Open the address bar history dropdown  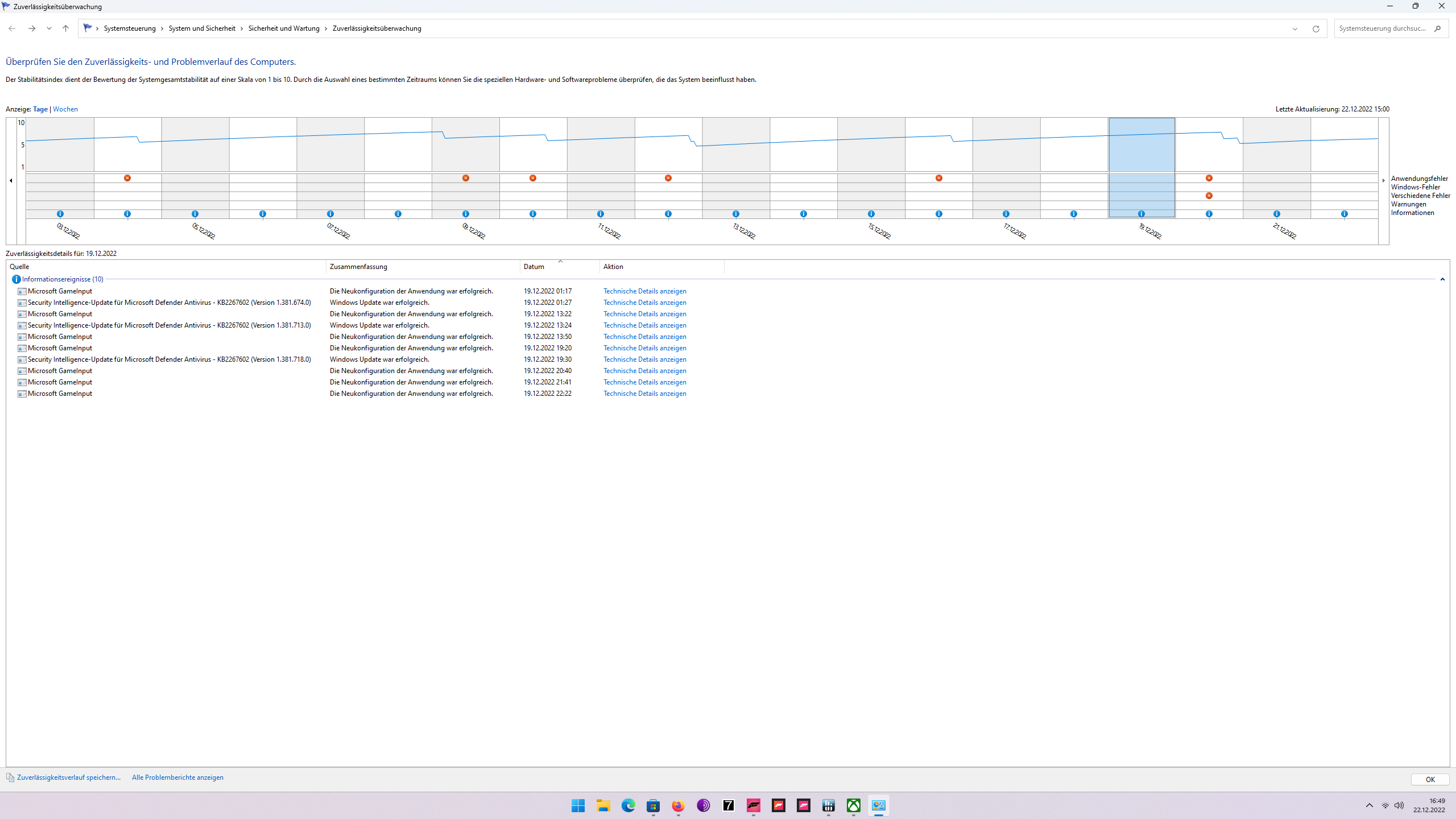[1294, 28]
